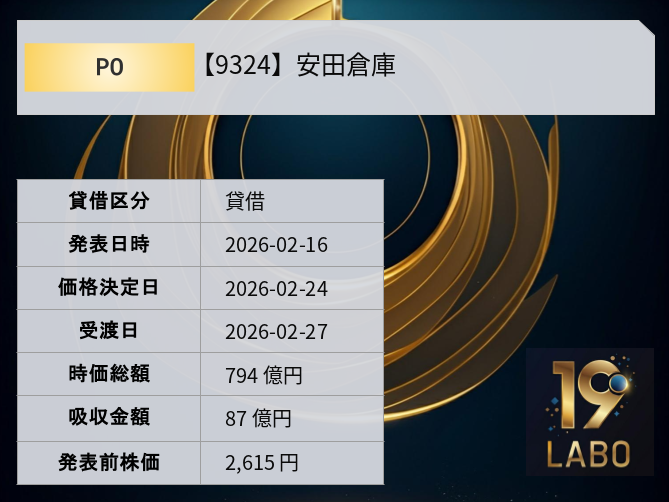Click the 受渡日 row label

point(109,331)
